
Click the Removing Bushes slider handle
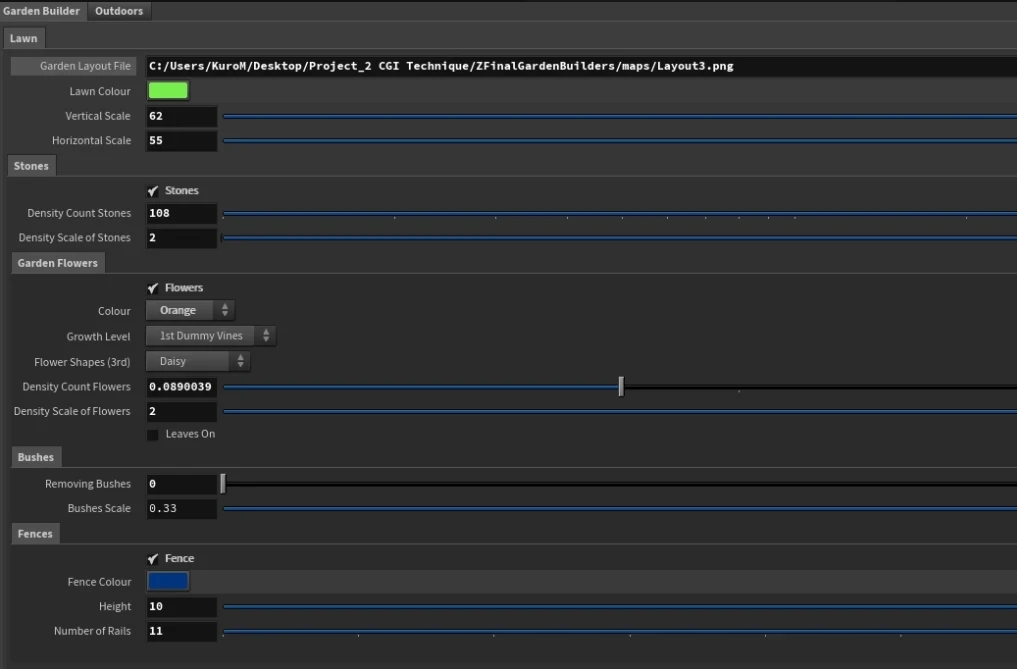point(223,484)
